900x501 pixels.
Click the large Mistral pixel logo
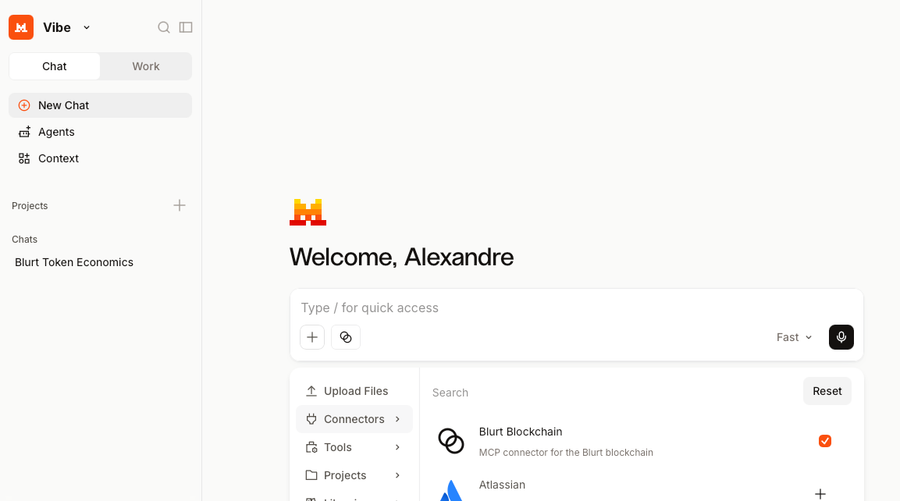[x=308, y=212]
